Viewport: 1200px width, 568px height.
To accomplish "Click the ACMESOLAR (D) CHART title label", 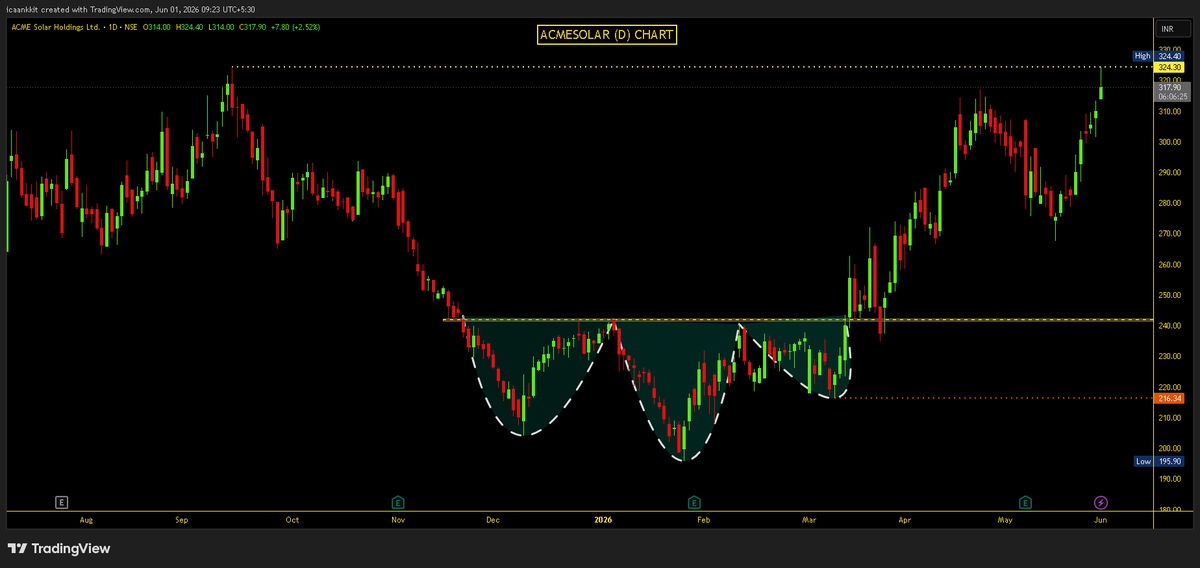I will click(x=608, y=35).
